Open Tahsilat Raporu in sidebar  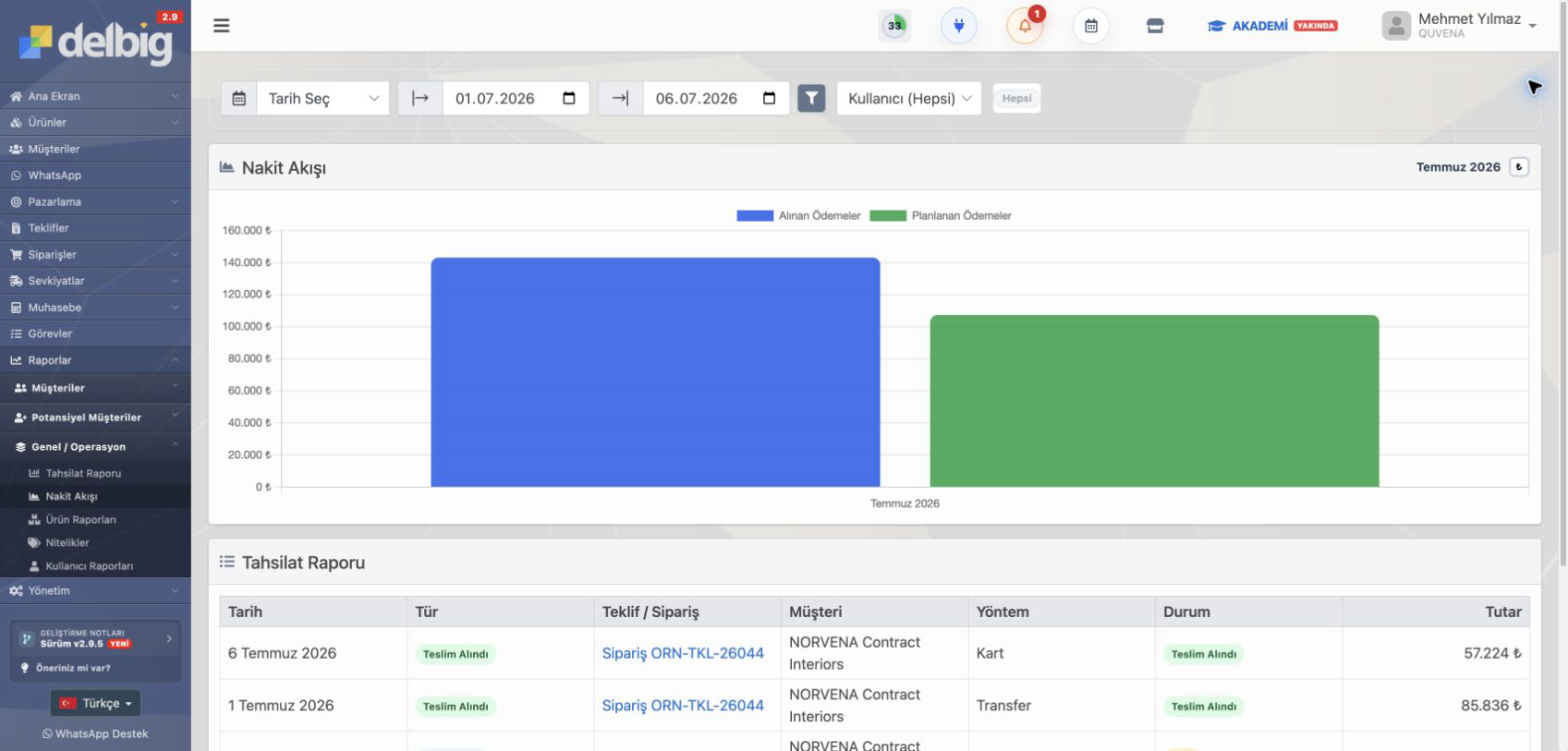(x=83, y=473)
